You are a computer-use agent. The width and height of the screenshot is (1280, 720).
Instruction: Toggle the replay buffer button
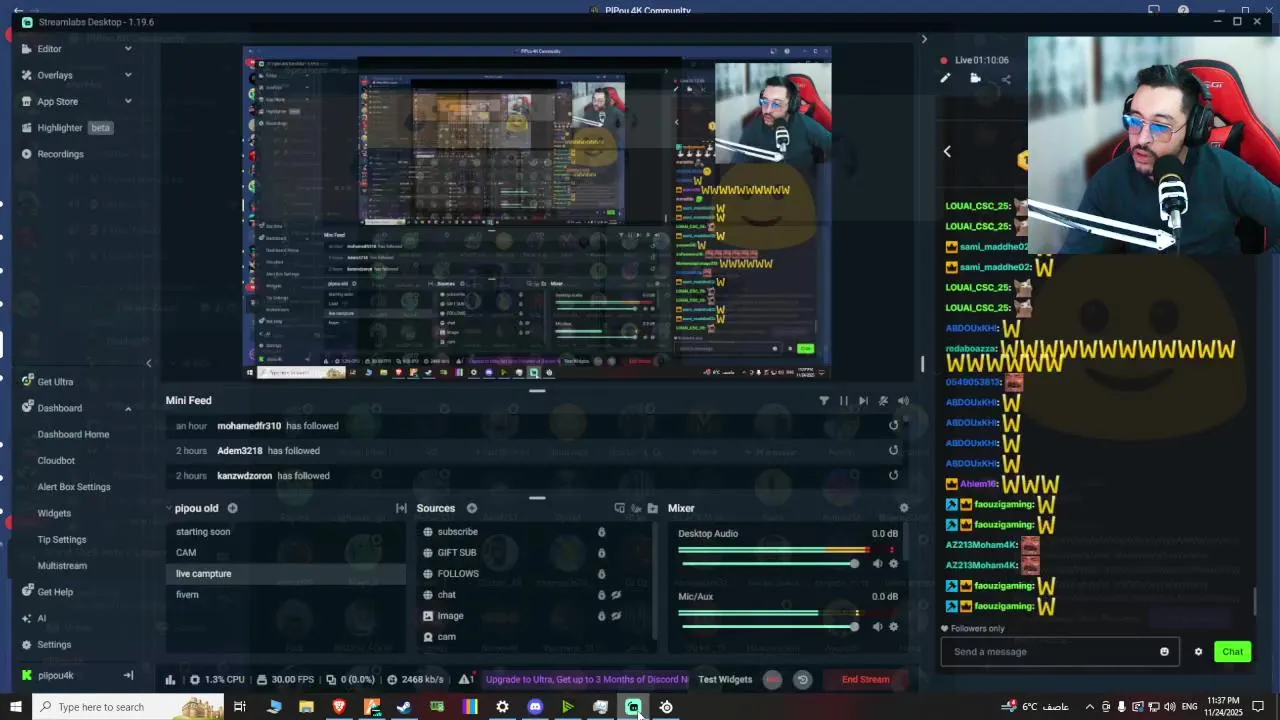802,680
